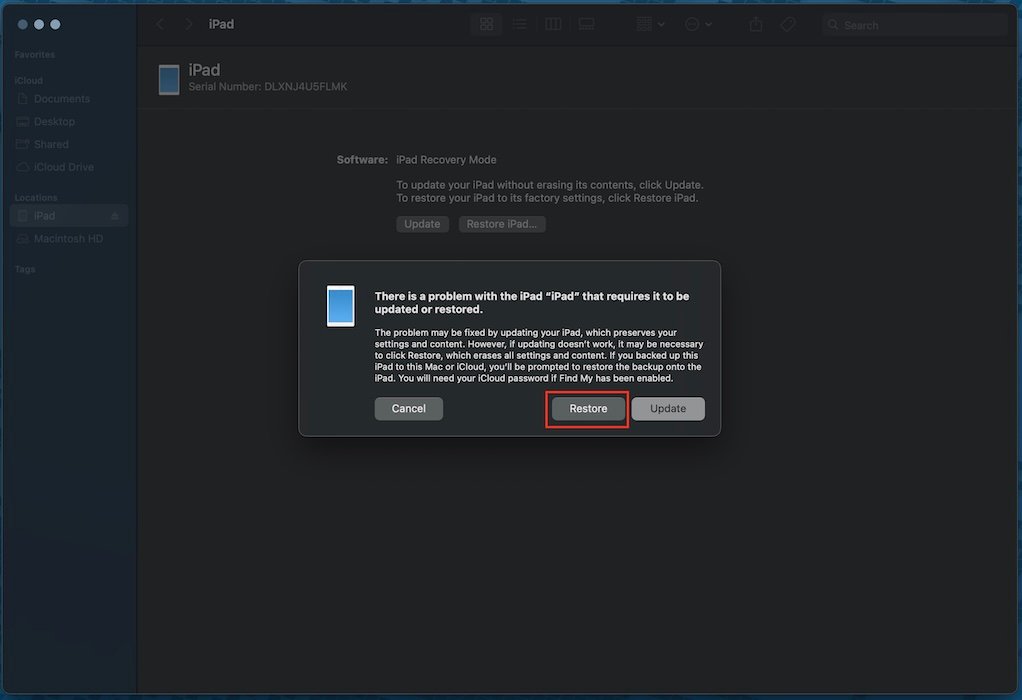
Task: Minimize the Finder window
Action: click(x=39, y=24)
